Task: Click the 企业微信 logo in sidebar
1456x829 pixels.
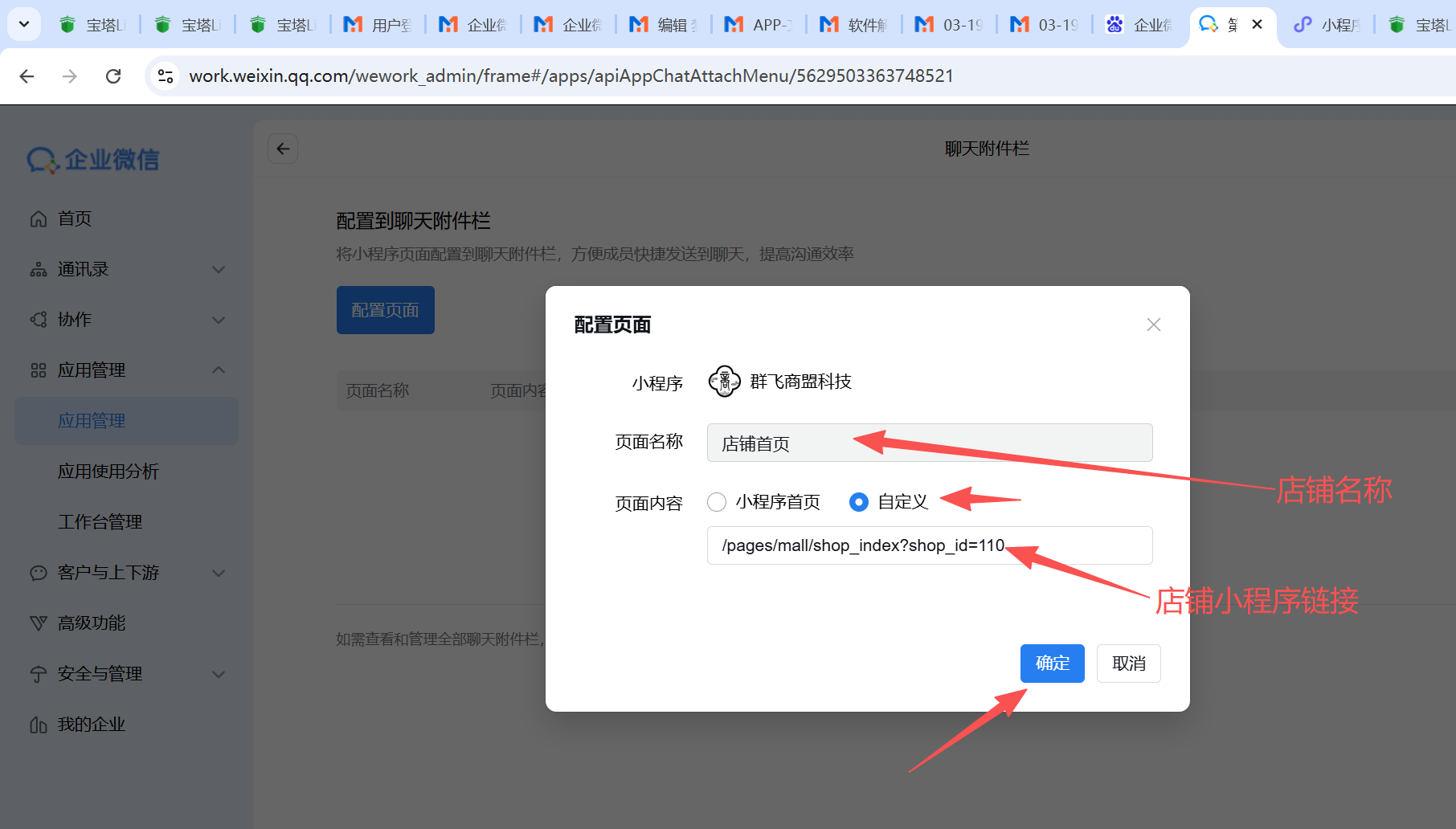Action: [x=93, y=160]
